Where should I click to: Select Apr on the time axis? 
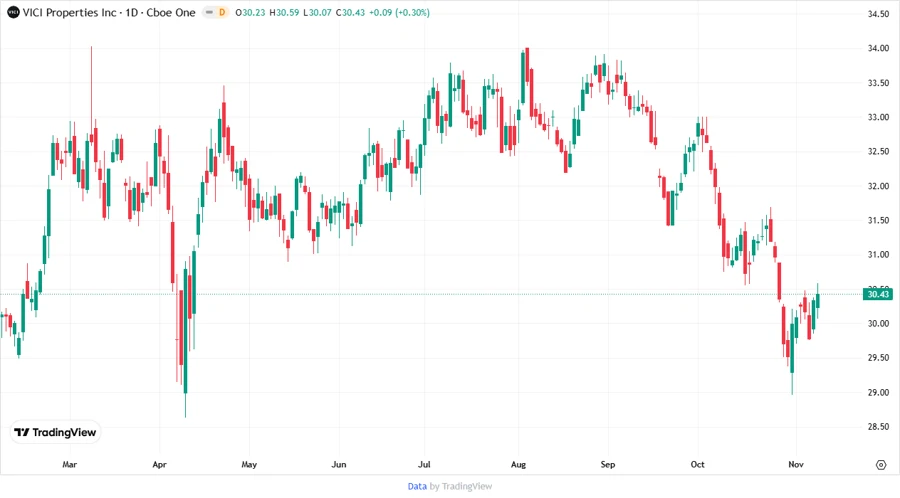click(160, 464)
